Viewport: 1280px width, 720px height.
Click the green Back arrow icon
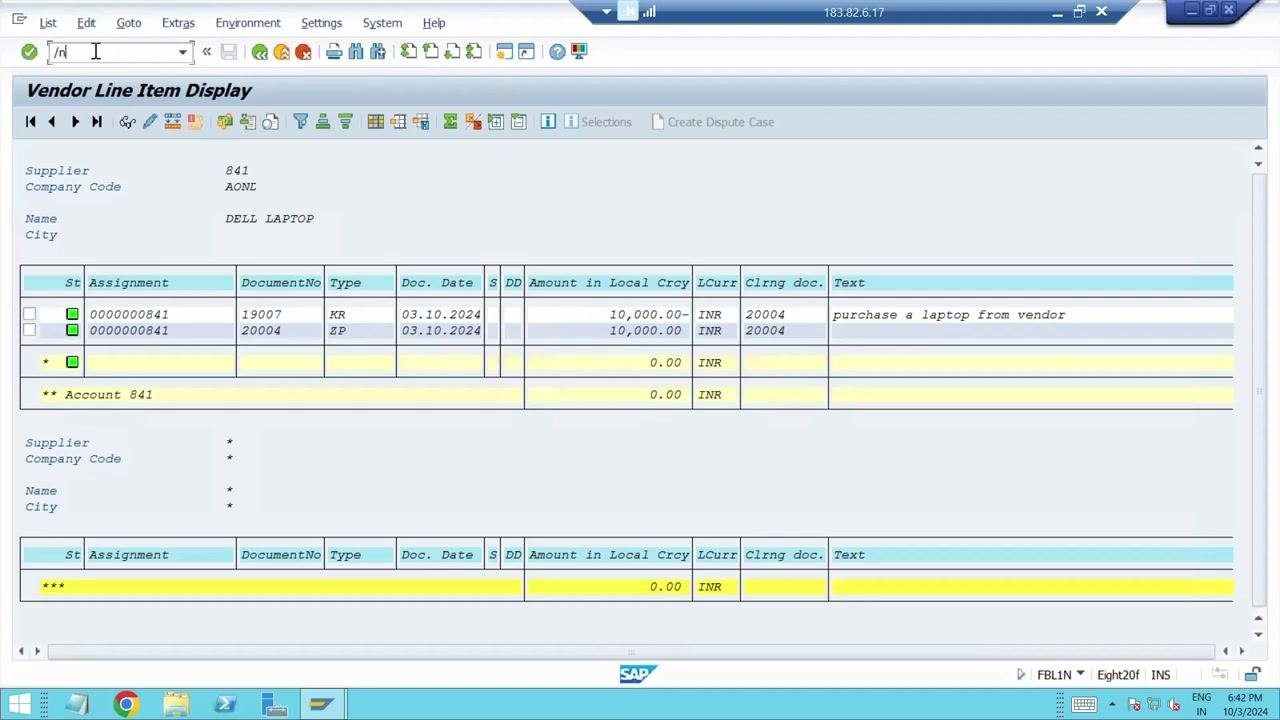point(260,52)
